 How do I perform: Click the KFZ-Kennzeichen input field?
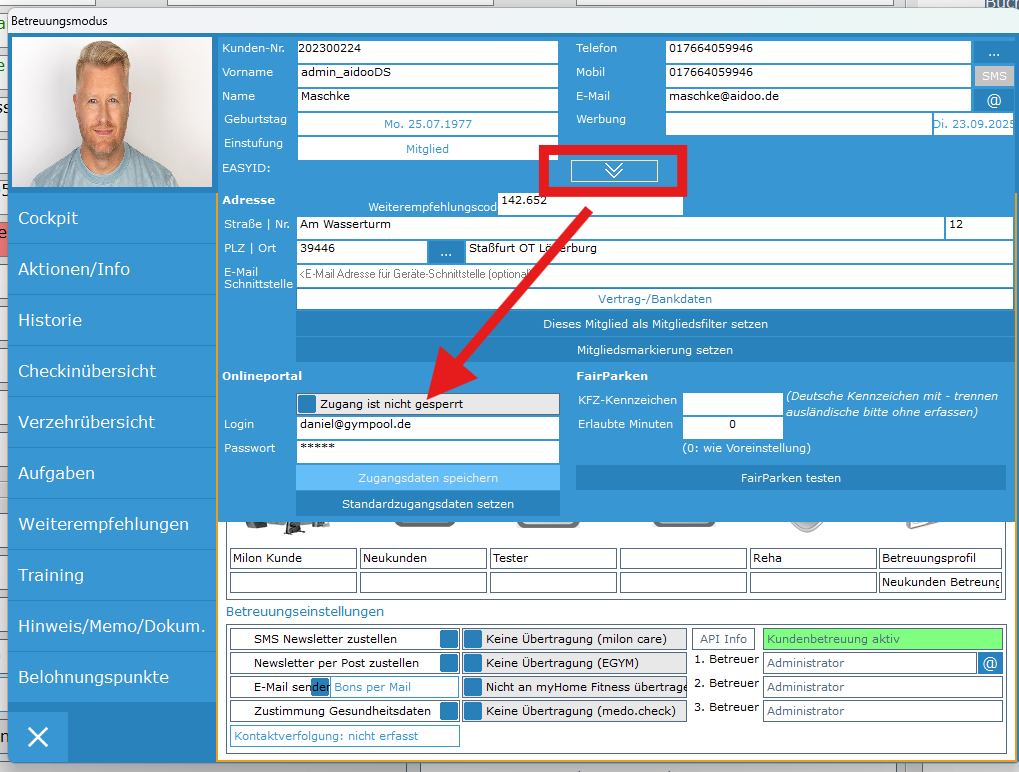[x=732, y=404]
